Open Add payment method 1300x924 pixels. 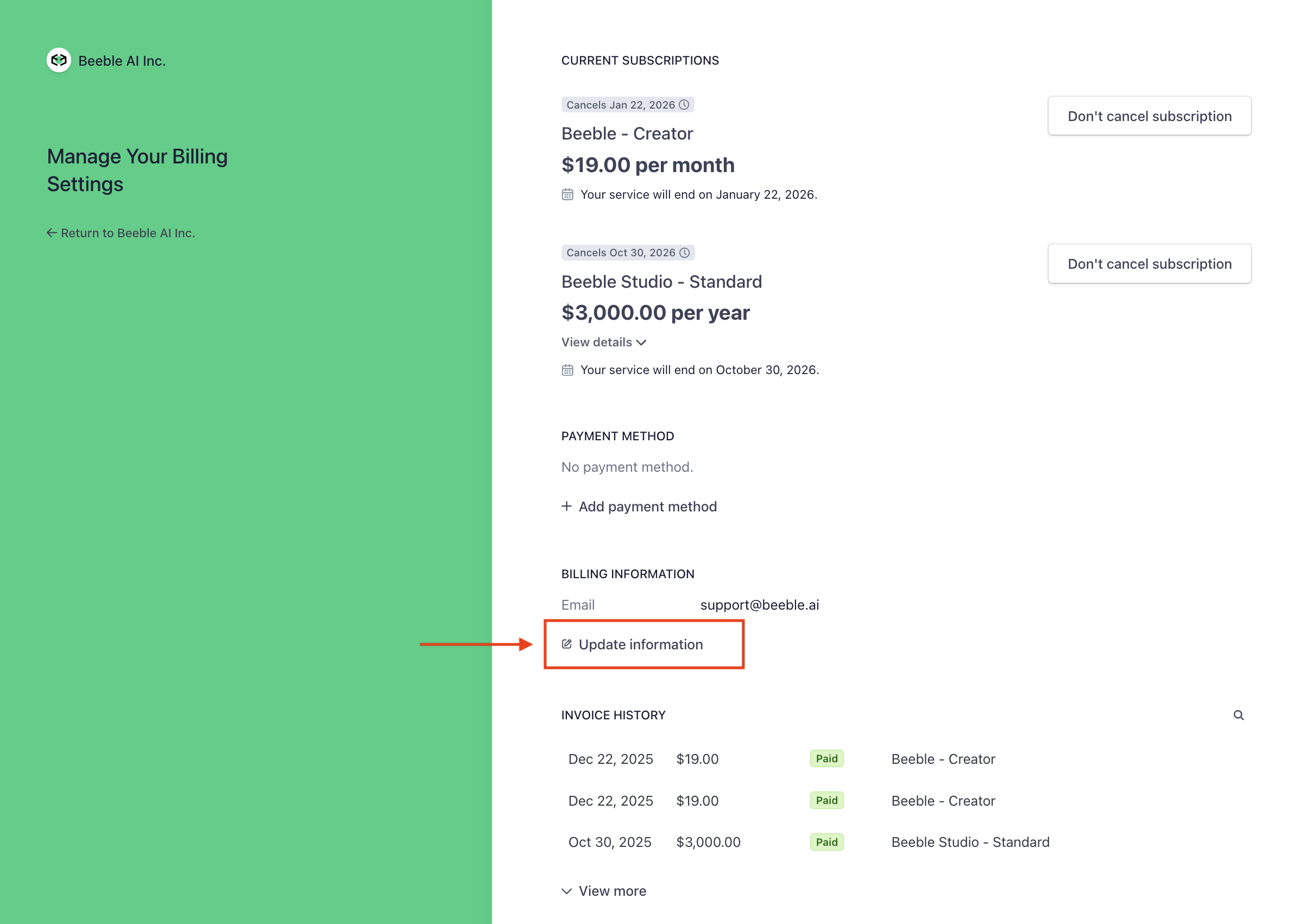647,507
